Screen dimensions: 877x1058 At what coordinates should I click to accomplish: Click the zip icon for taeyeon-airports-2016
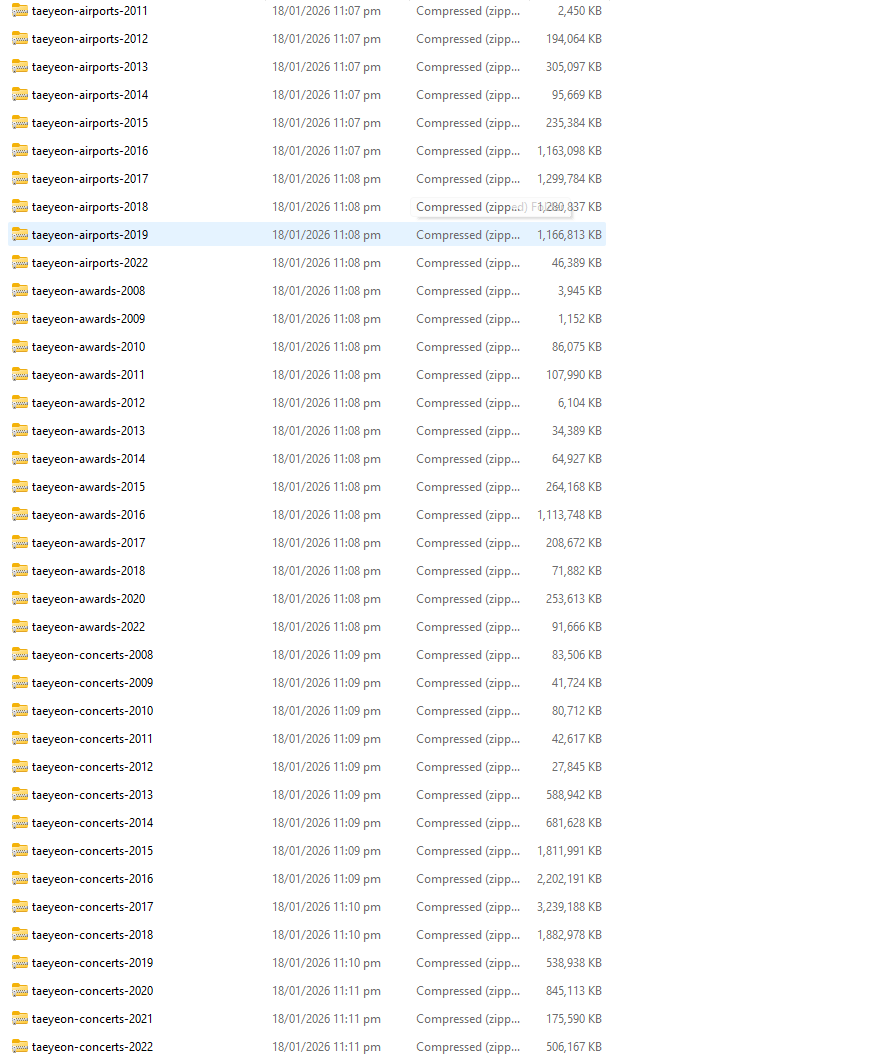coord(20,151)
